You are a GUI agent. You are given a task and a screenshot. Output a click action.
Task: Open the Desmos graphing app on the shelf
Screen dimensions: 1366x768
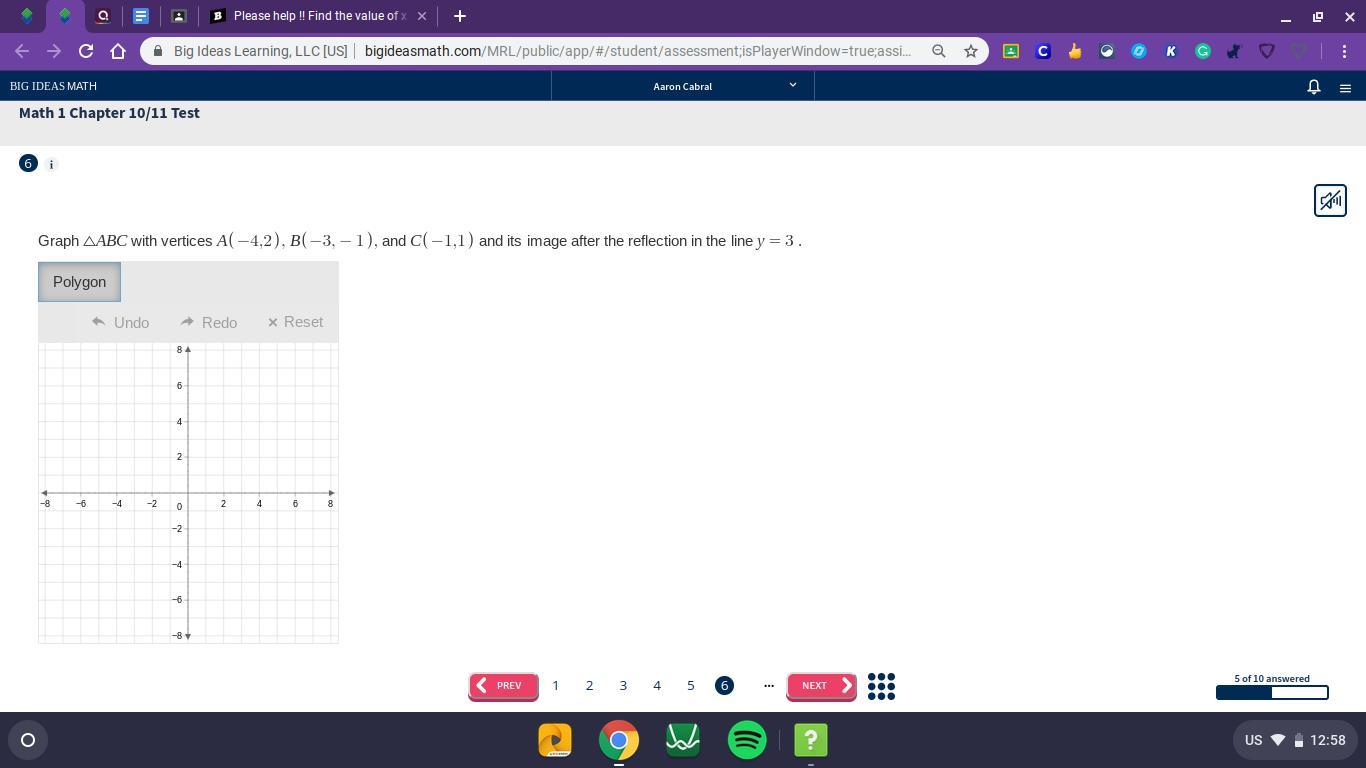(x=683, y=740)
